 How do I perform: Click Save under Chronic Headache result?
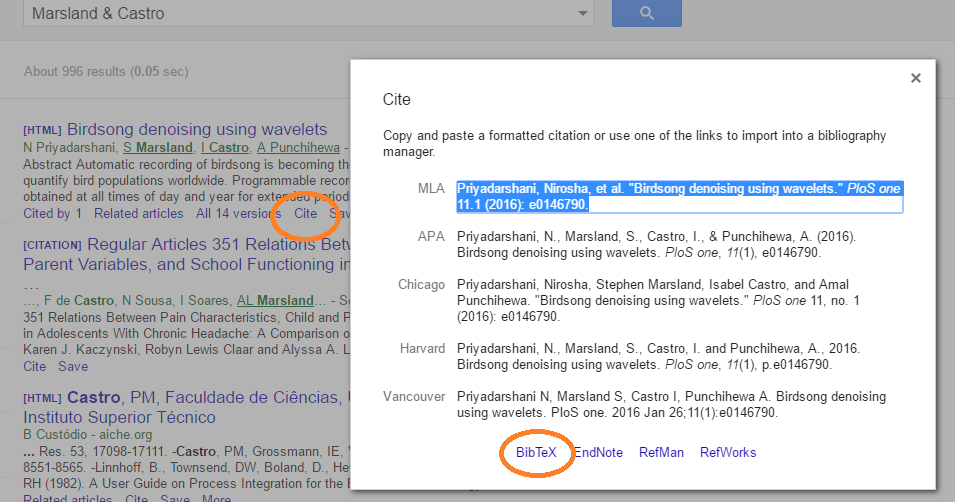tap(73, 367)
